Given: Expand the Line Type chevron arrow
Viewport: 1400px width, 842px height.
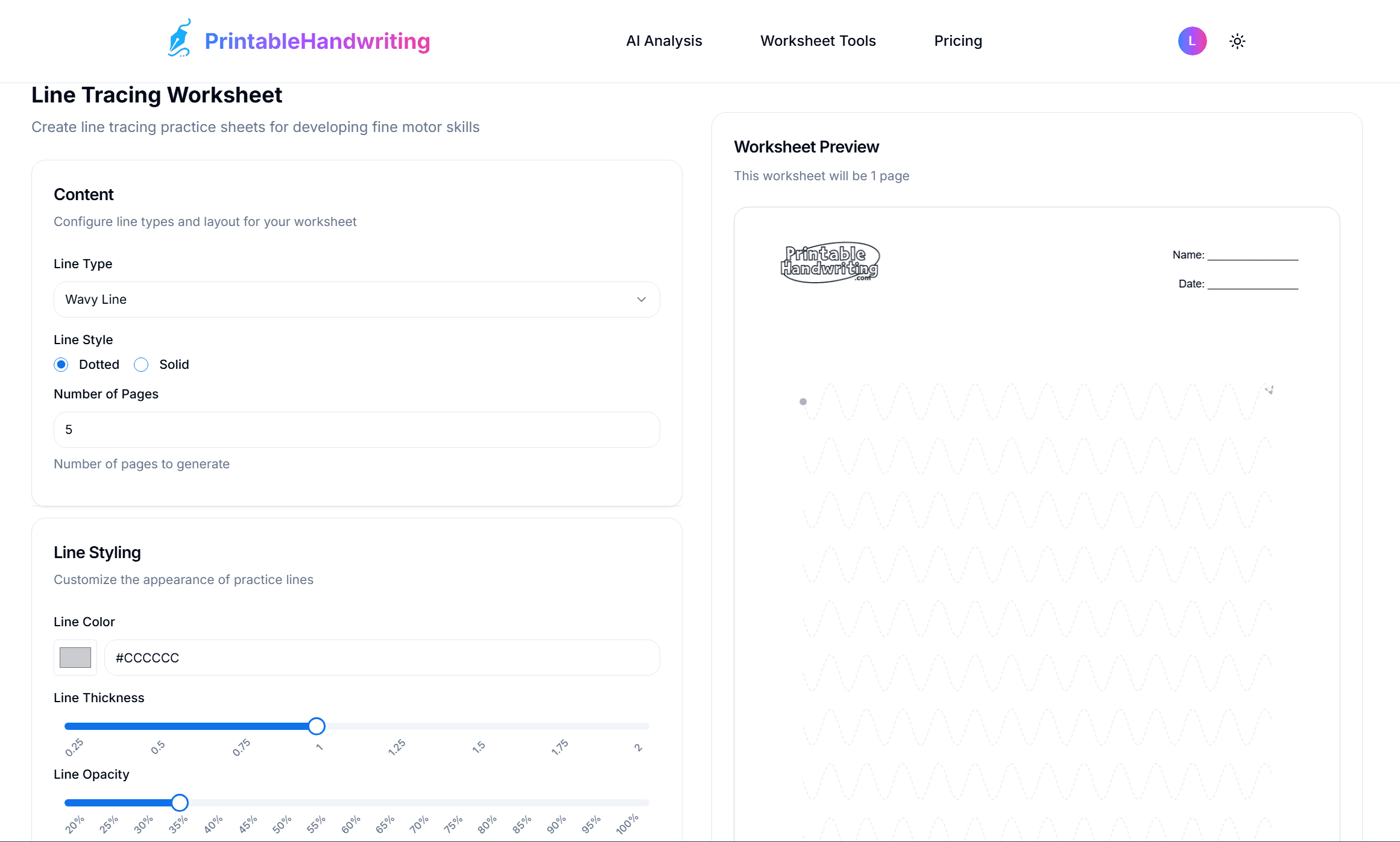Looking at the screenshot, I should [641, 299].
